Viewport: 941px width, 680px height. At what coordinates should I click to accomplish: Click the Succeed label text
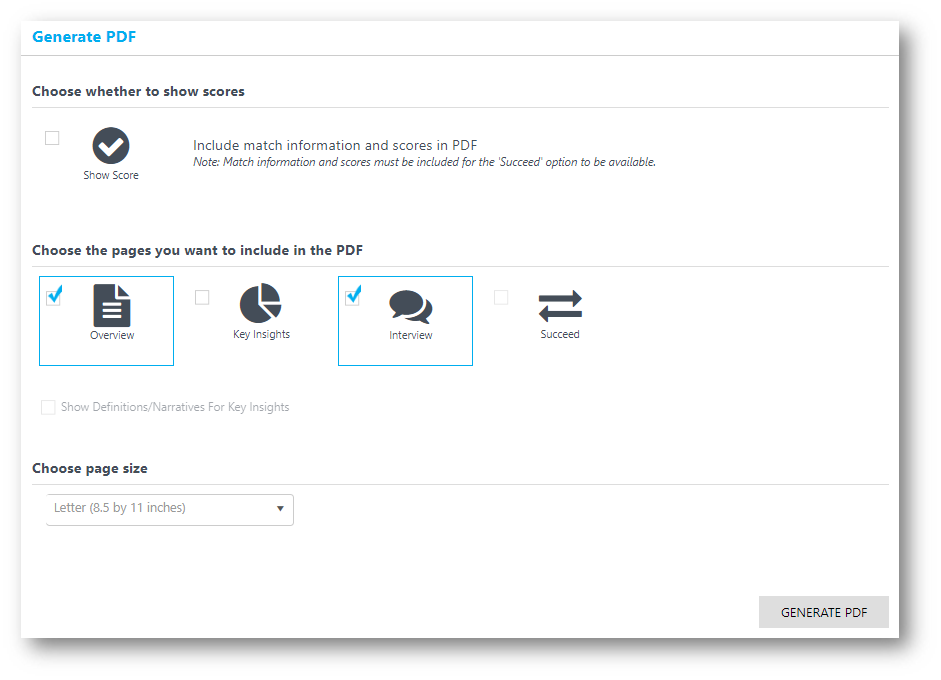560,334
